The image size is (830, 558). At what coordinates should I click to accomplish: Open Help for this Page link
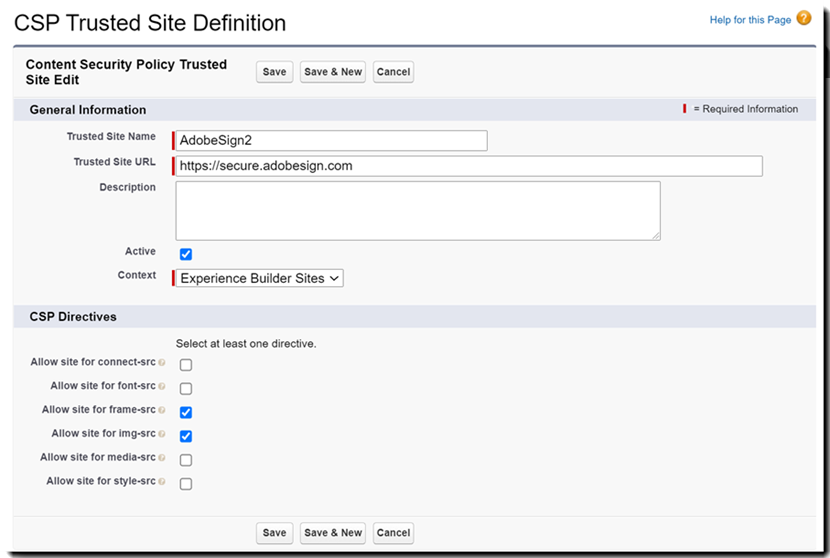coord(750,20)
